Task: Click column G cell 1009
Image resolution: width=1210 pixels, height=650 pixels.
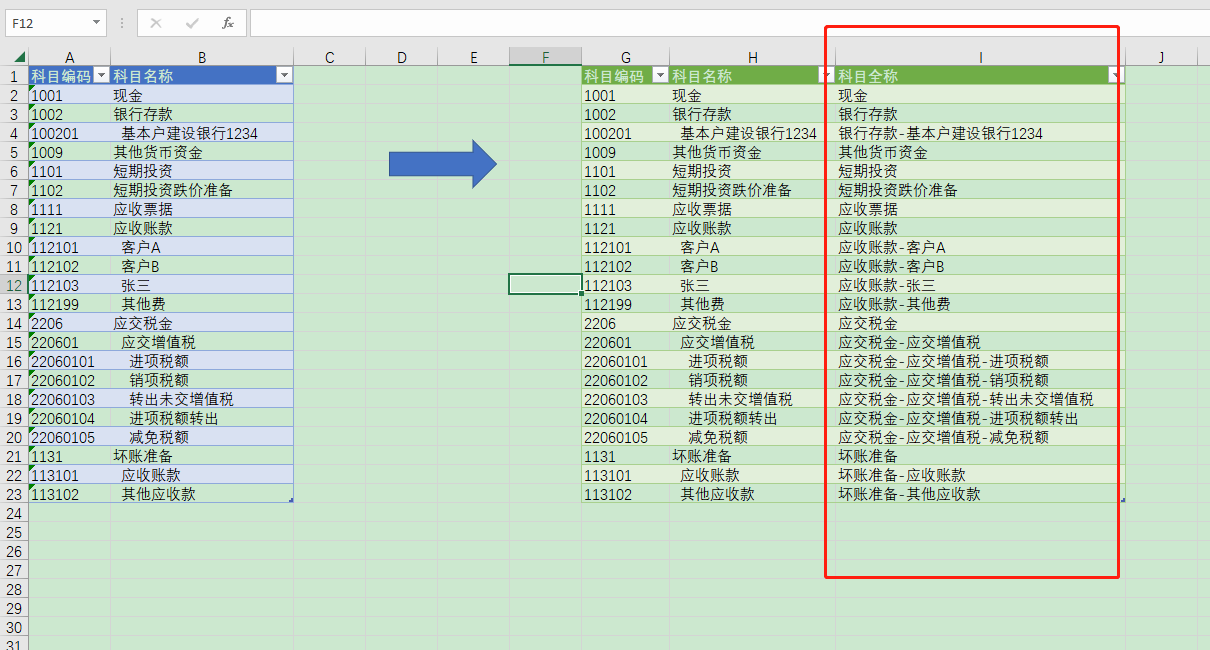Action: 626,152
